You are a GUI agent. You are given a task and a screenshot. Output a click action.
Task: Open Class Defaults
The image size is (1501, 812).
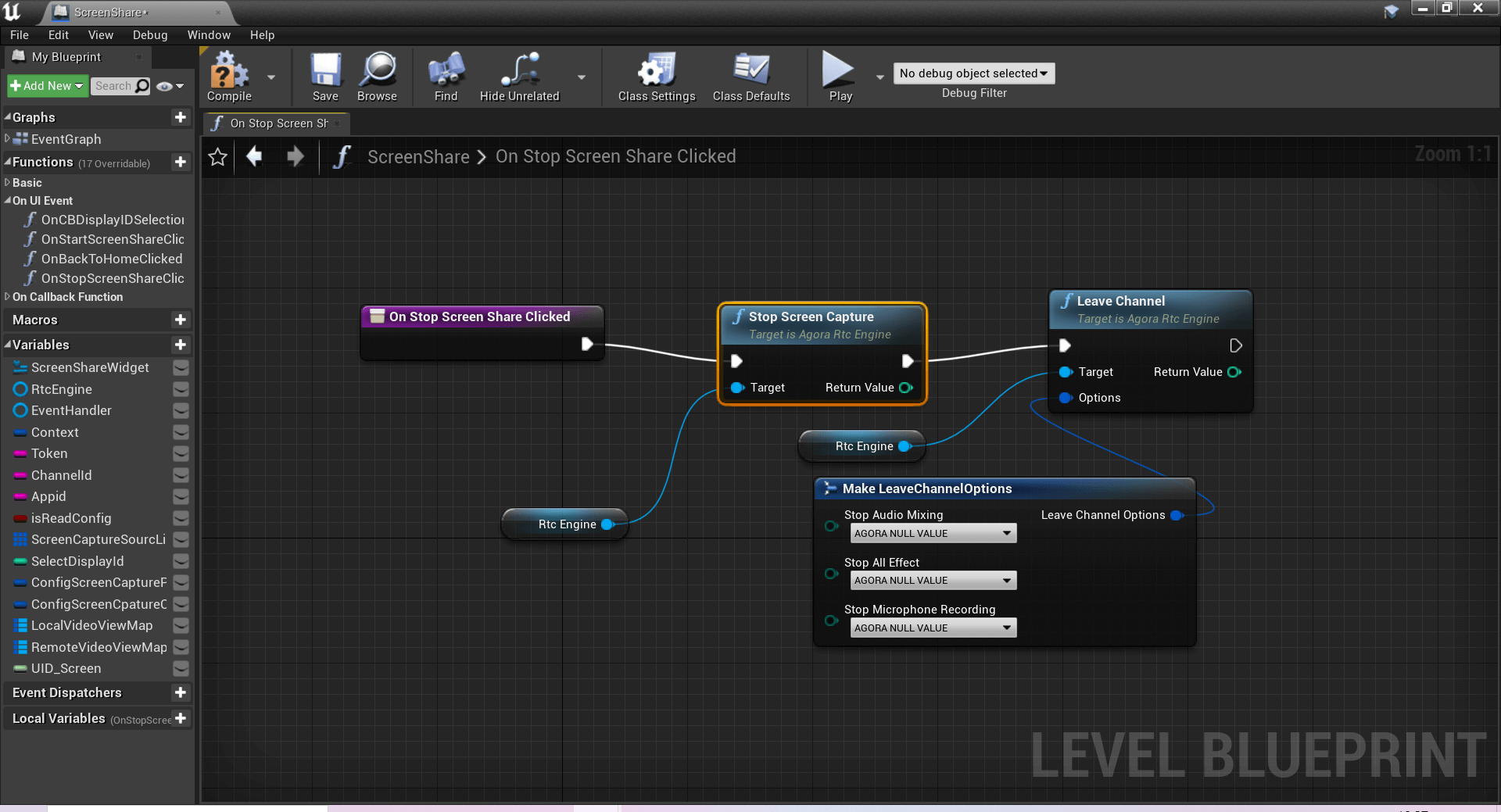click(x=751, y=77)
